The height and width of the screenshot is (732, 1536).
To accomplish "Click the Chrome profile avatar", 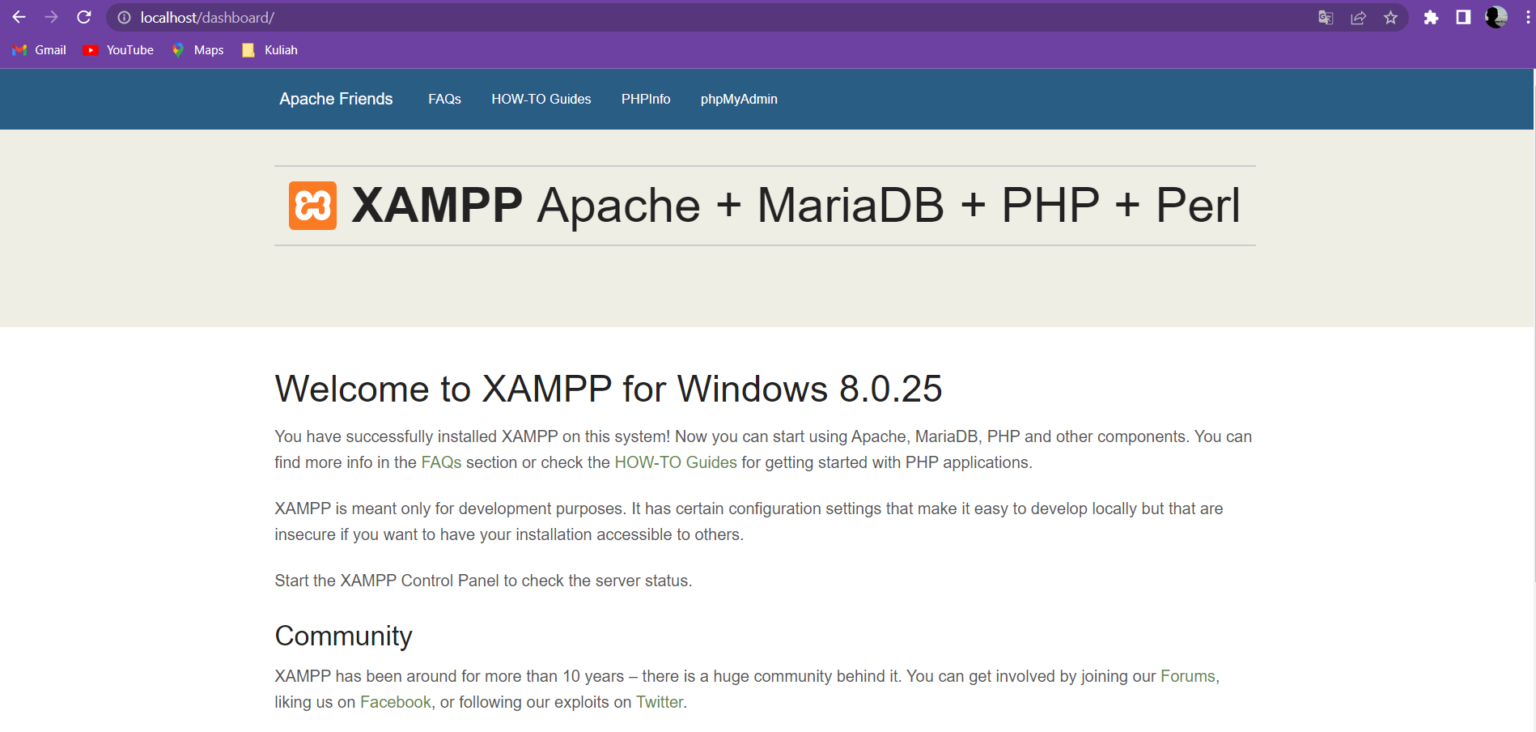I will (1495, 16).
